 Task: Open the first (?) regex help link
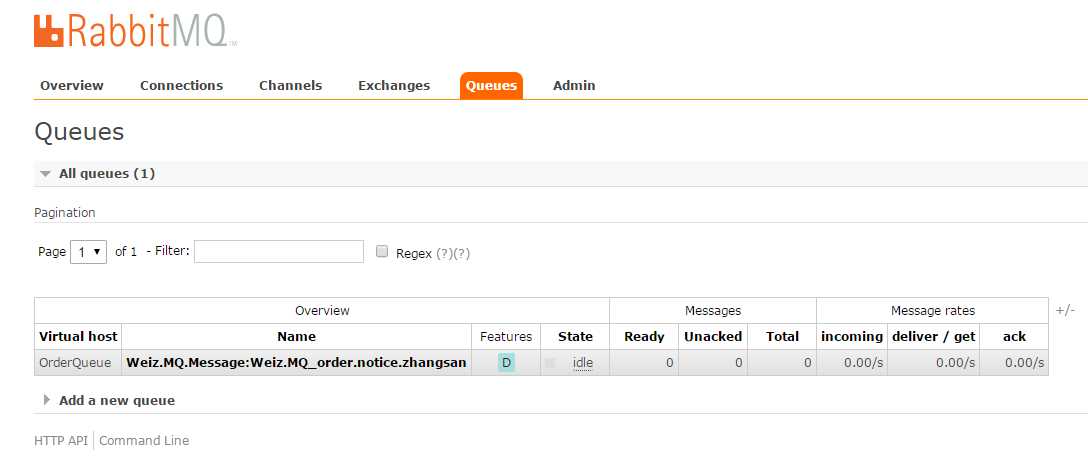444,253
